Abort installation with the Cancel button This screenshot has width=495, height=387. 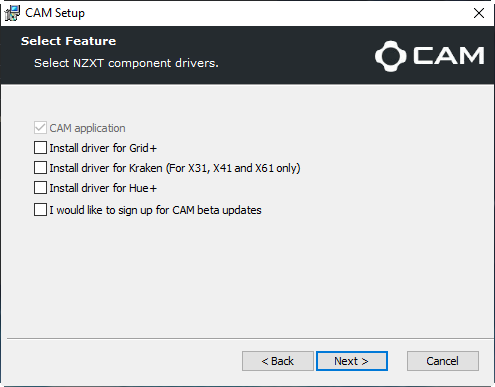[x=443, y=361]
